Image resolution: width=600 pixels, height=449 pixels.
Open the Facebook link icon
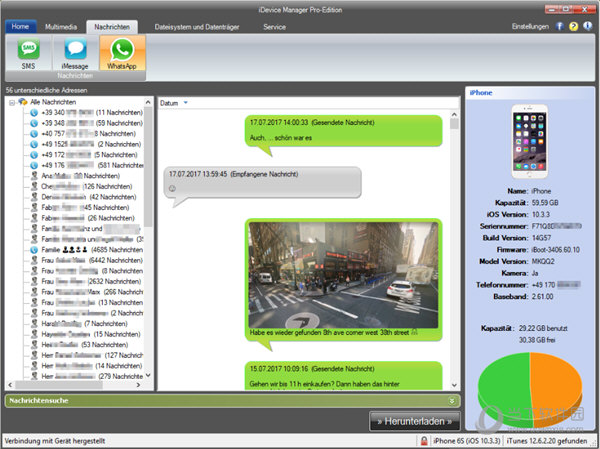pyautogui.click(x=559, y=26)
